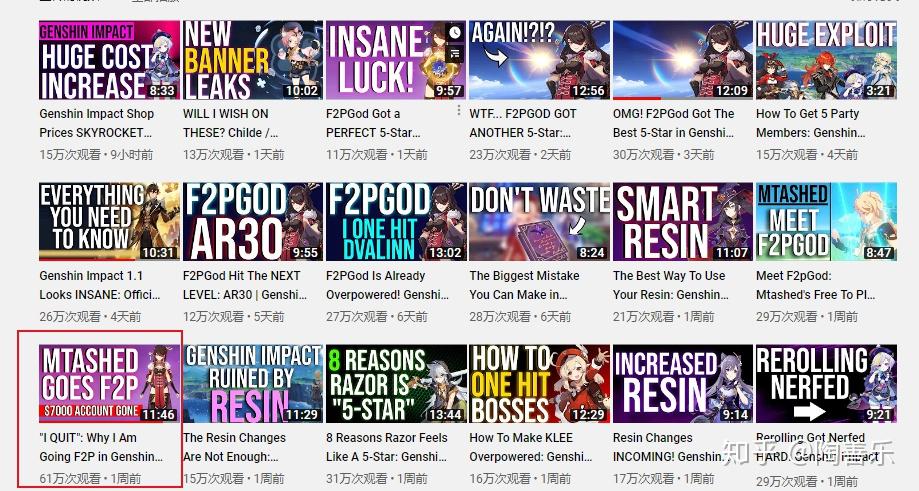Open the MTASHED GOES F2P thumbnail
Viewport: 919px width, 491px height.
(x=109, y=383)
